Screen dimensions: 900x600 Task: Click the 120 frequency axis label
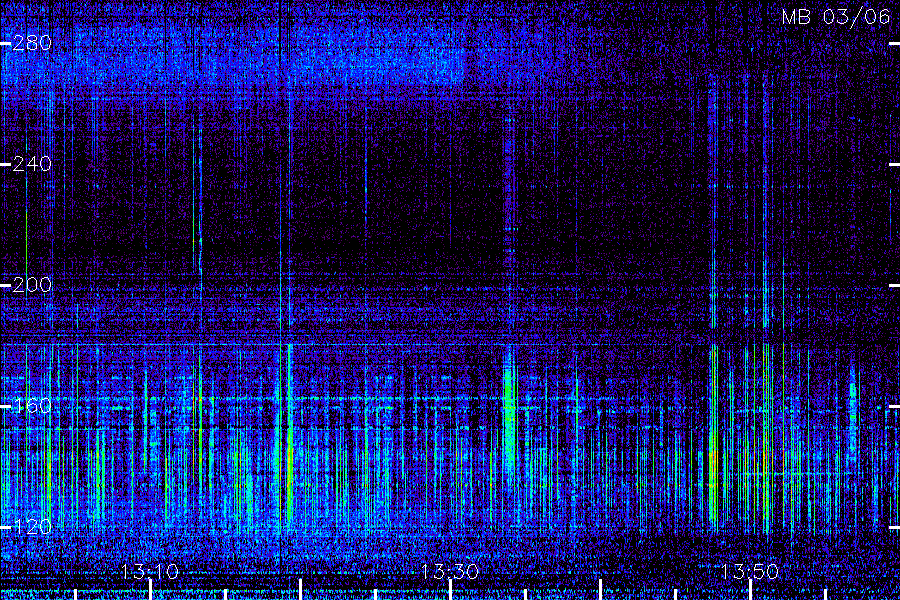[x=32, y=527]
